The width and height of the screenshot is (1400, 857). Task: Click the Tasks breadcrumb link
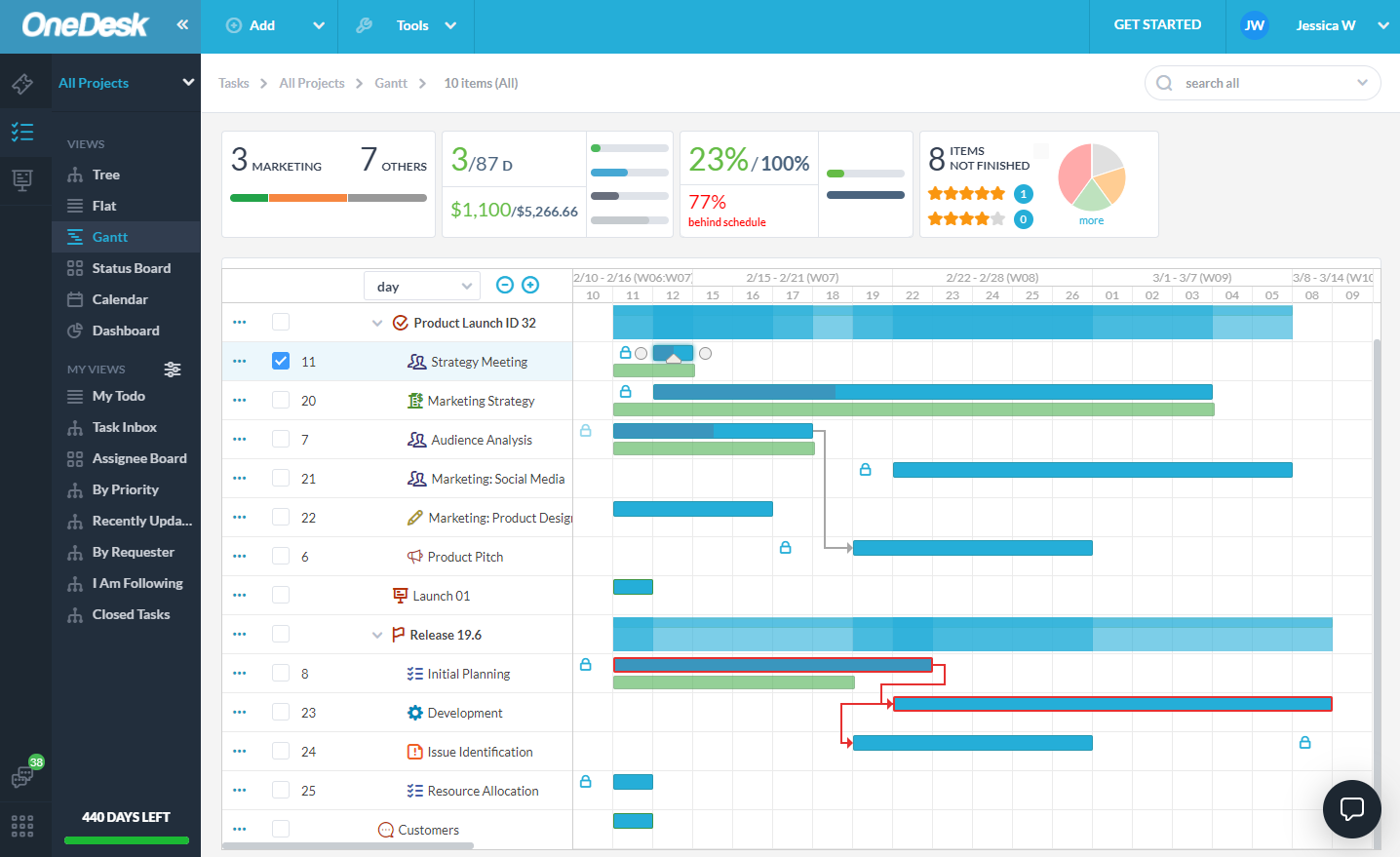click(234, 83)
